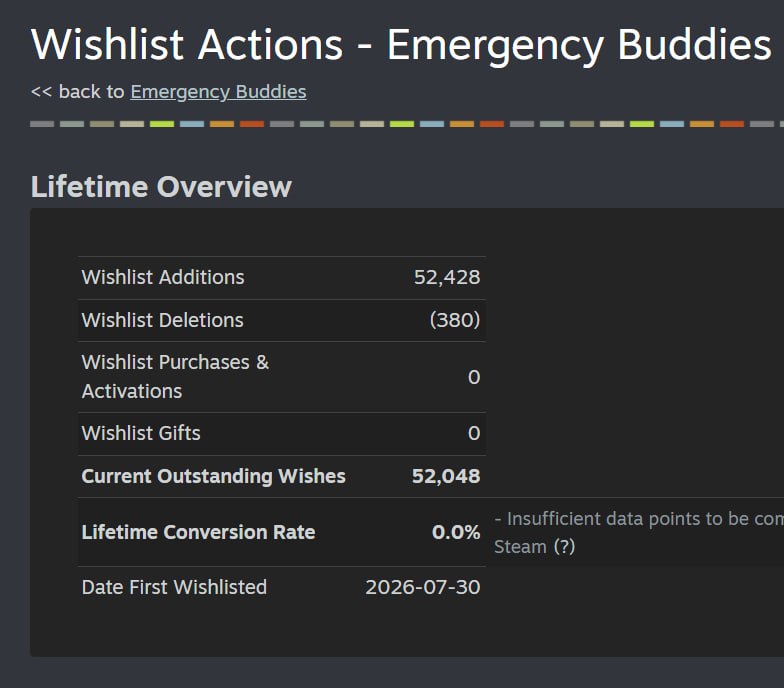The width and height of the screenshot is (784, 688).
Task: Click the first green dash in divider
Action: click(x=162, y=124)
